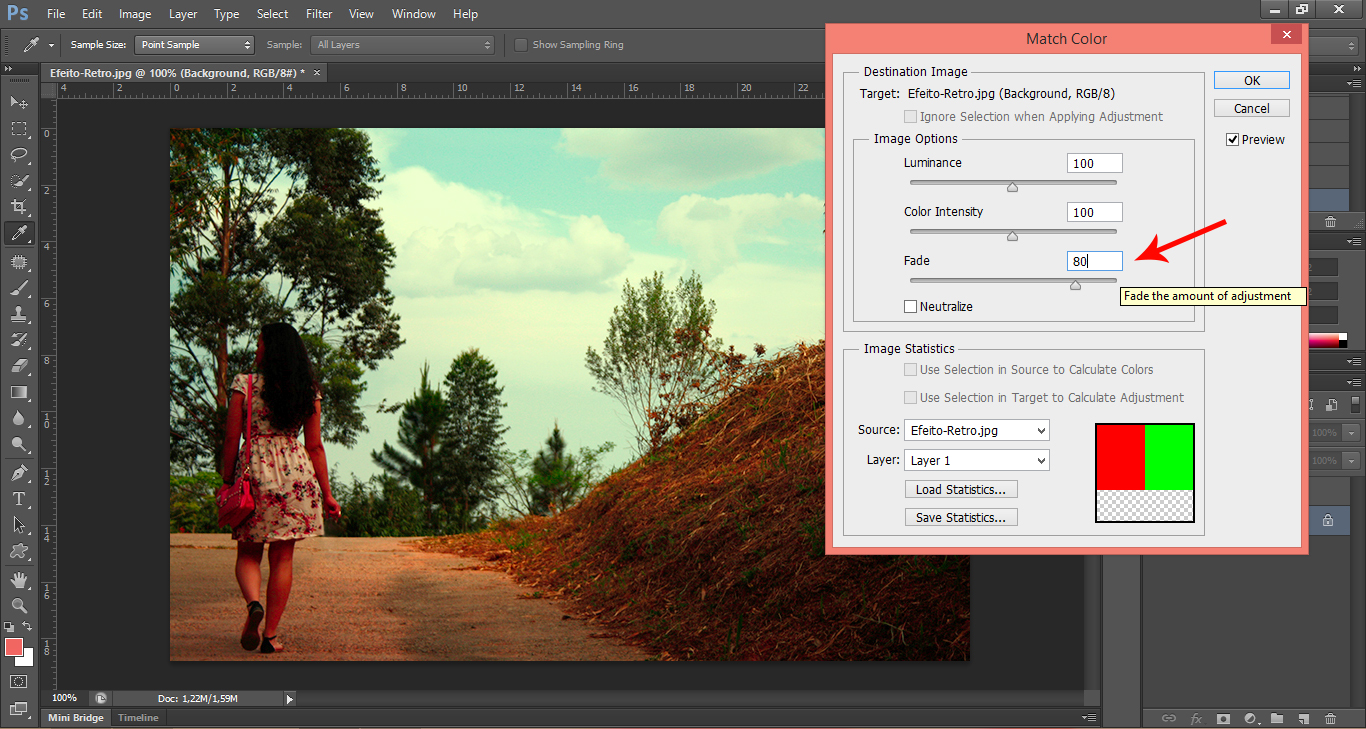Screen dimensions: 1366x729
Task: Uncheck the Preview checkbox
Action: coord(1233,140)
